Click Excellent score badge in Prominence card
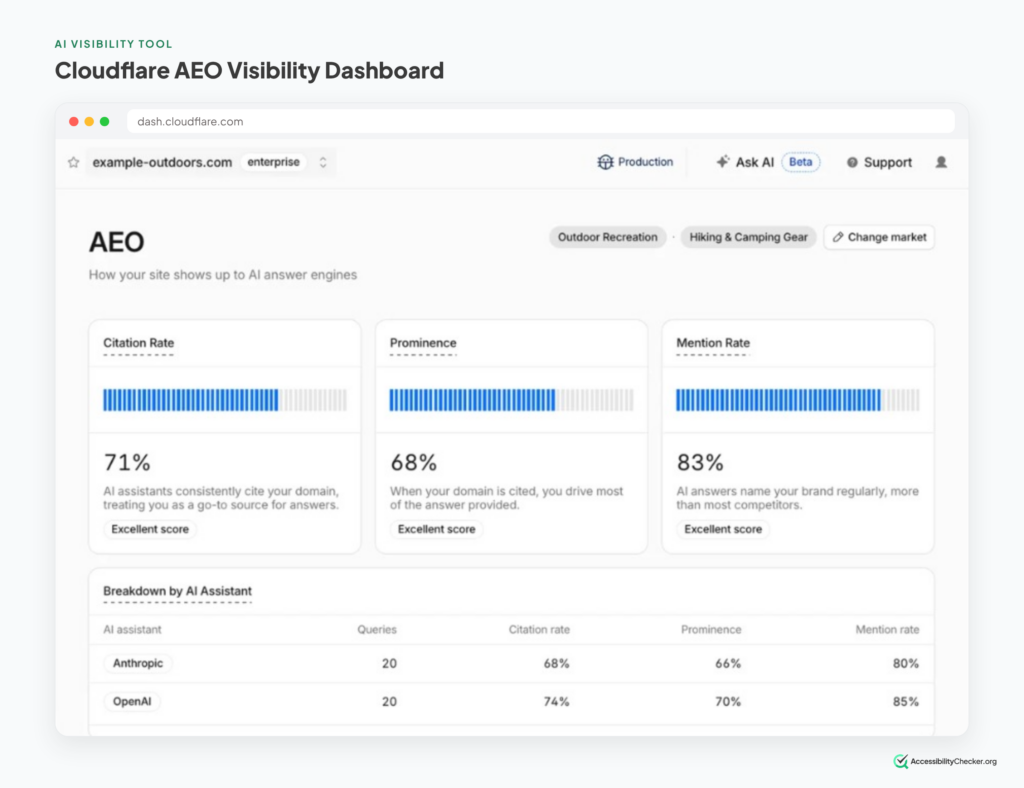1024x788 pixels. pyautogui.click(x=437, y=529)
